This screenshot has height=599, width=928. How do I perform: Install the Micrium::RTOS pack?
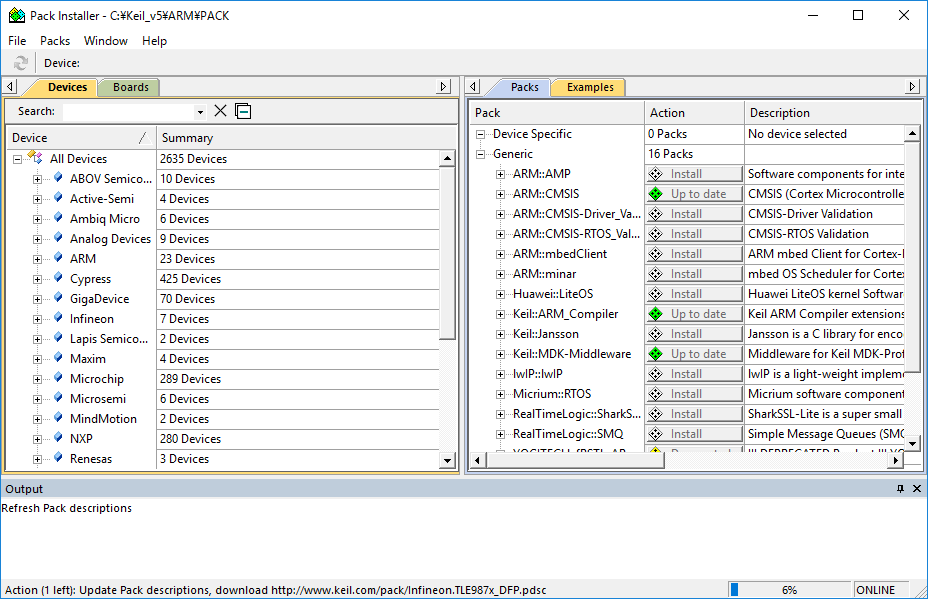pyautogui.click(x=694, y=394)
